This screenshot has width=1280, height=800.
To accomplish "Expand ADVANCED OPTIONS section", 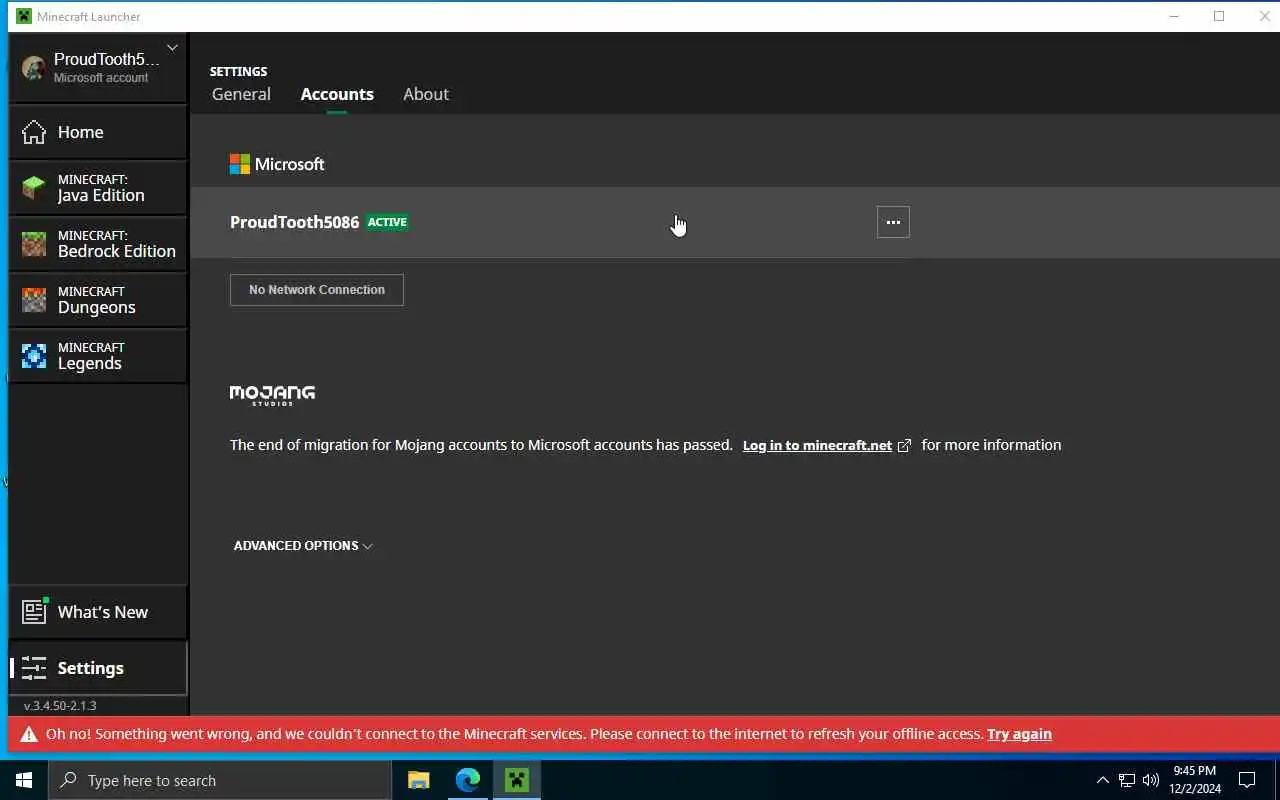I will (303, 546).
